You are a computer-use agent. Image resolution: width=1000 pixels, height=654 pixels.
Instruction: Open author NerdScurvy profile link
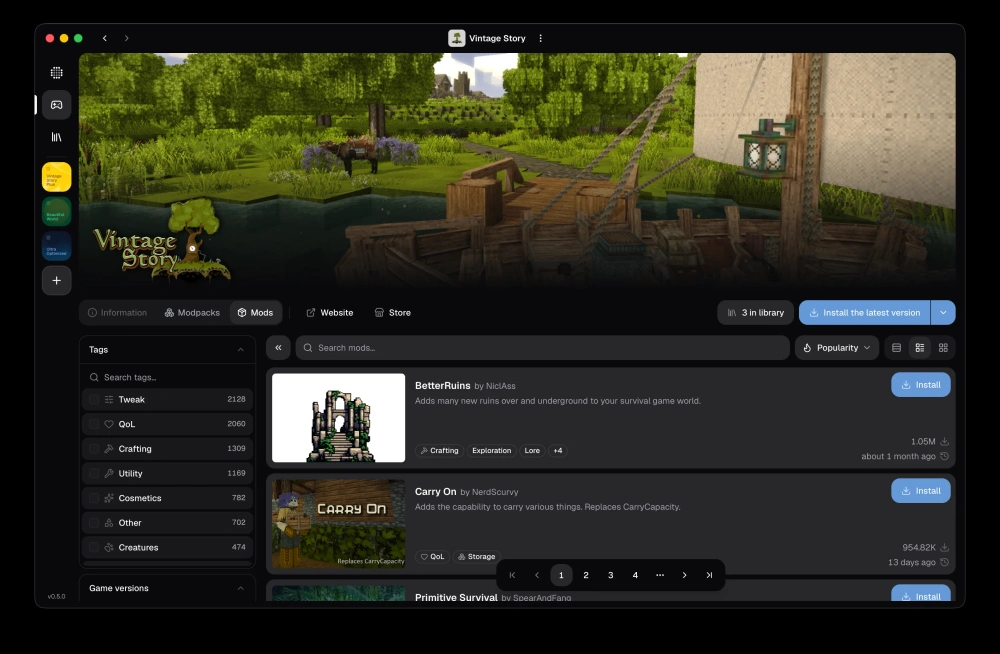pos(495,492)
